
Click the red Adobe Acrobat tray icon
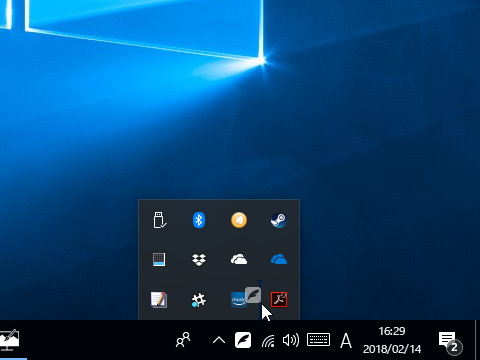pos(279,299)
